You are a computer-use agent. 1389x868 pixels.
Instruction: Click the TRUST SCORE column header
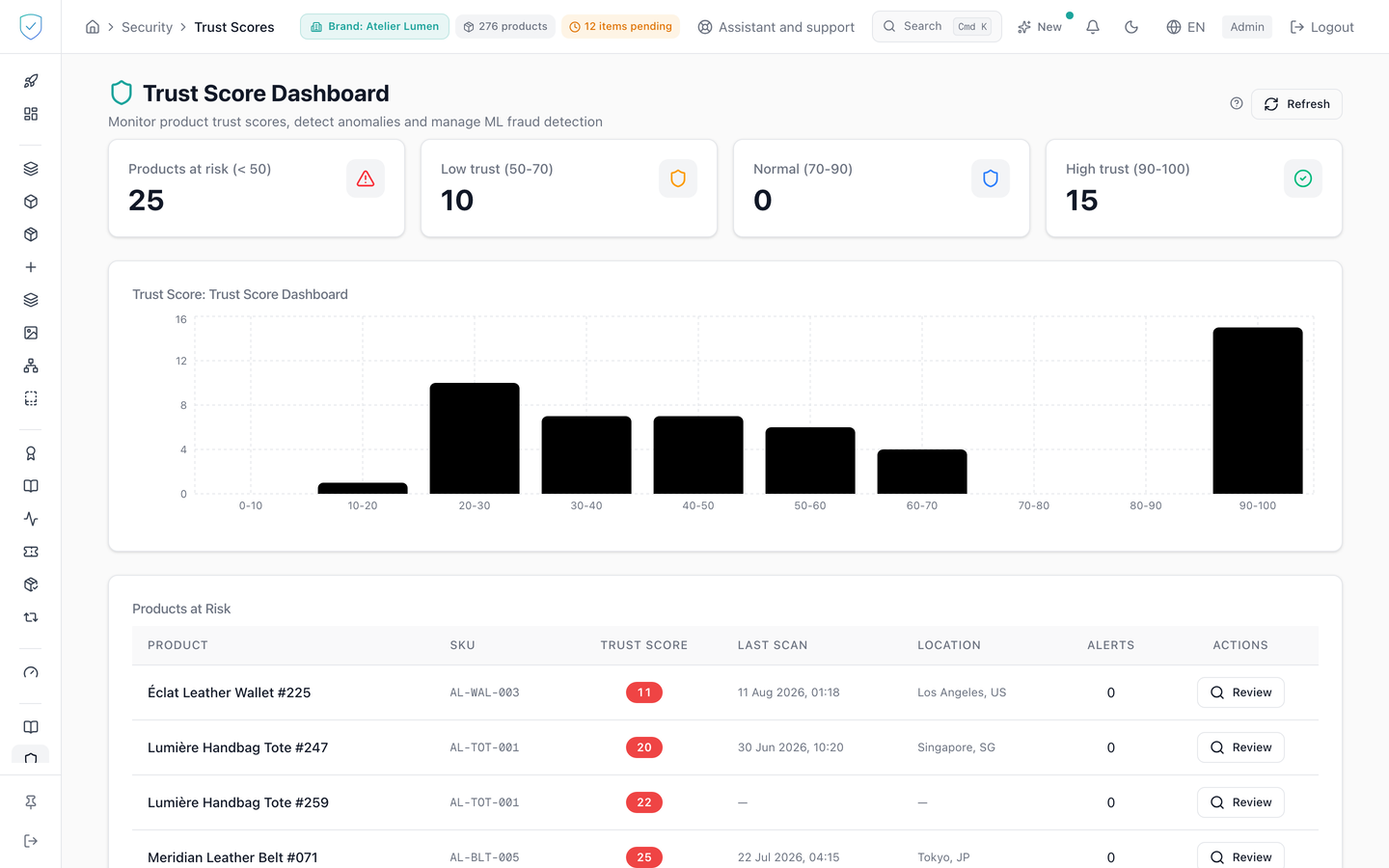pyautogui.click(x=644, y=645)
